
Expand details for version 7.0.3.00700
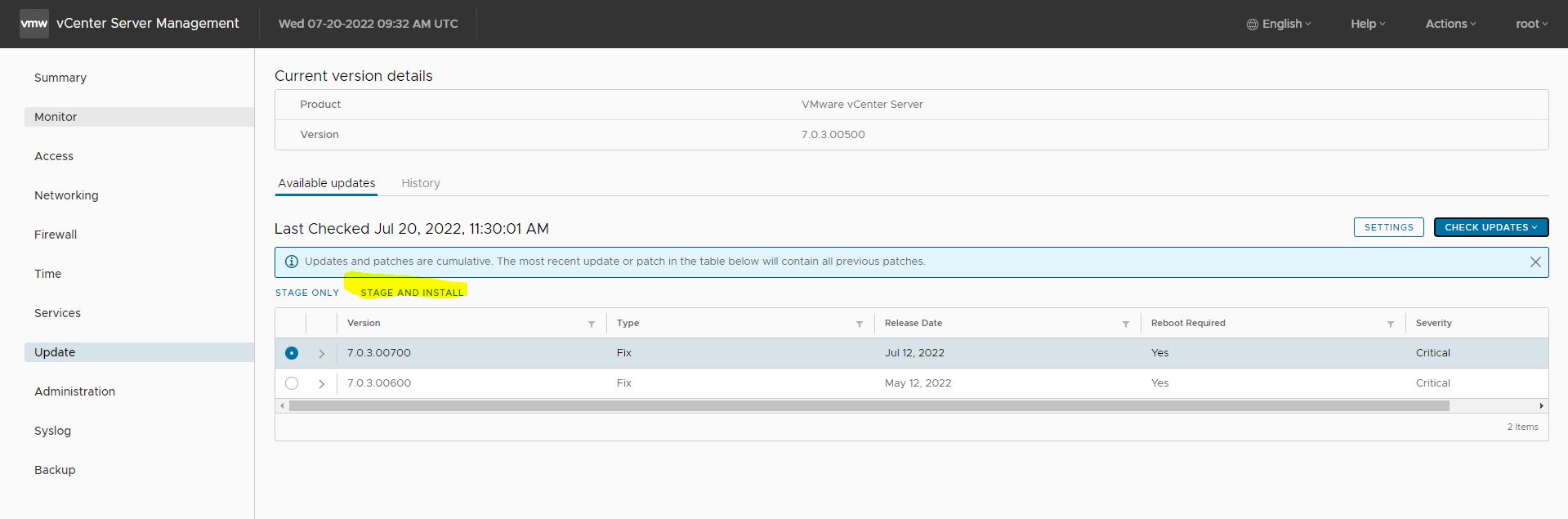[322, 354]
